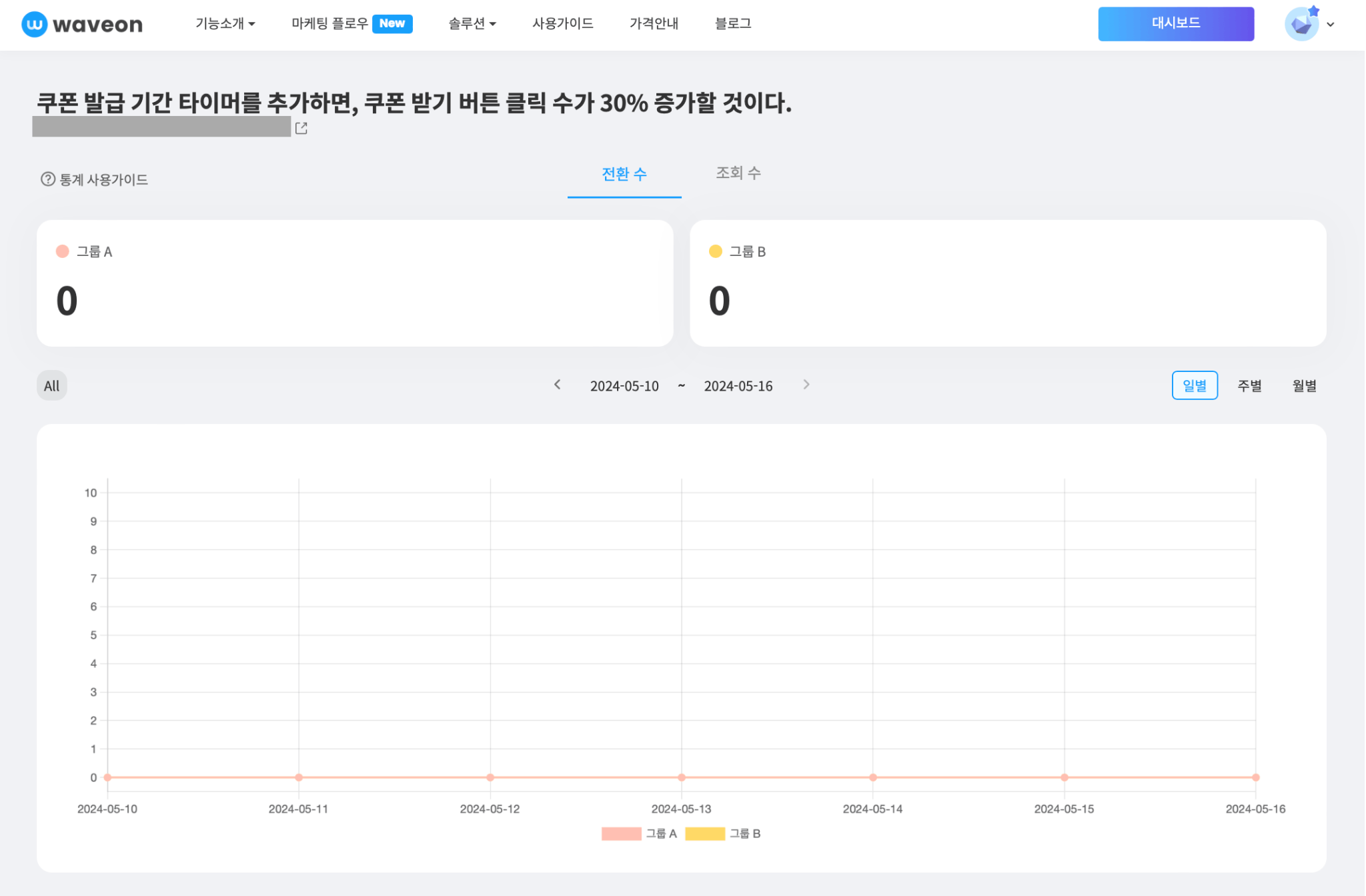This screenshot has width=1366, height=896.
Task: Click the 그룹 B yellow dot indicator
Action: (x=716, y=251)
